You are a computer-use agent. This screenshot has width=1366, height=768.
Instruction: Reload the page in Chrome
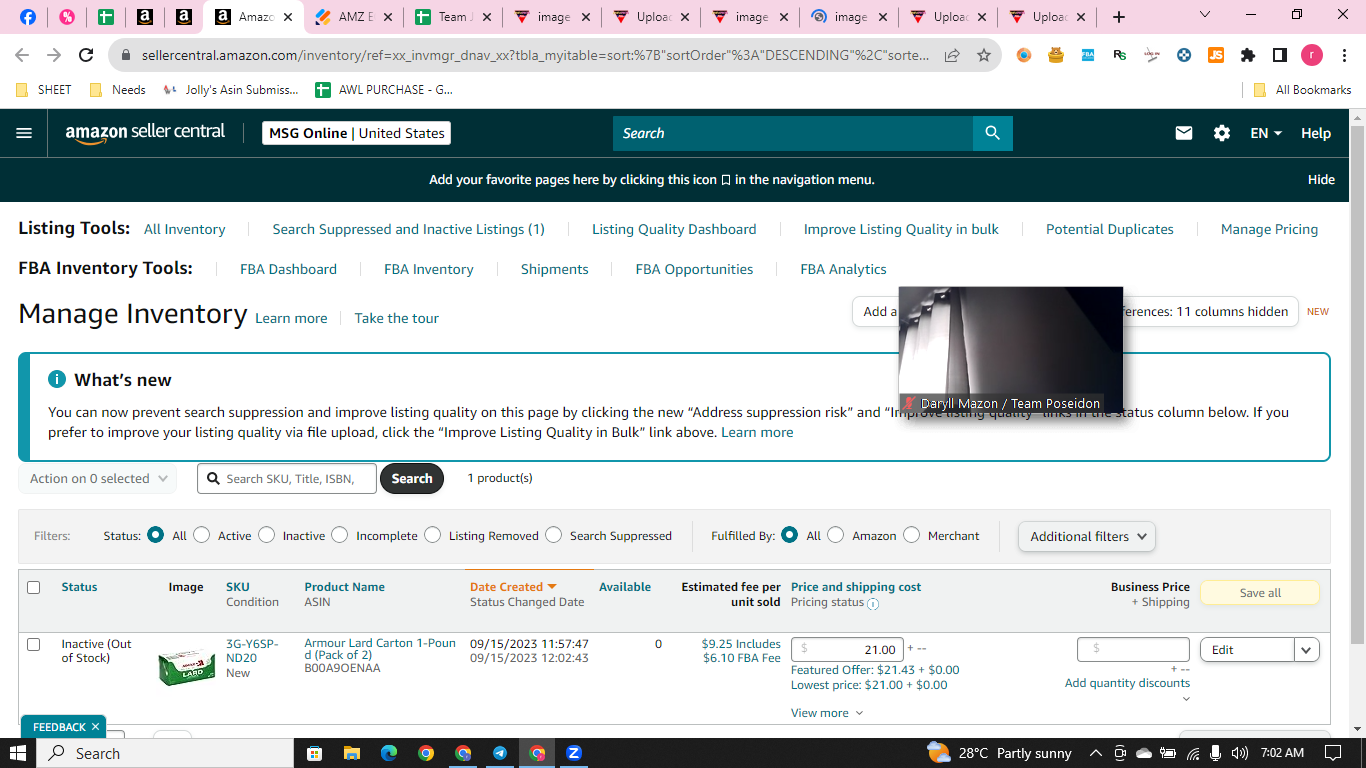click(86, 55)
